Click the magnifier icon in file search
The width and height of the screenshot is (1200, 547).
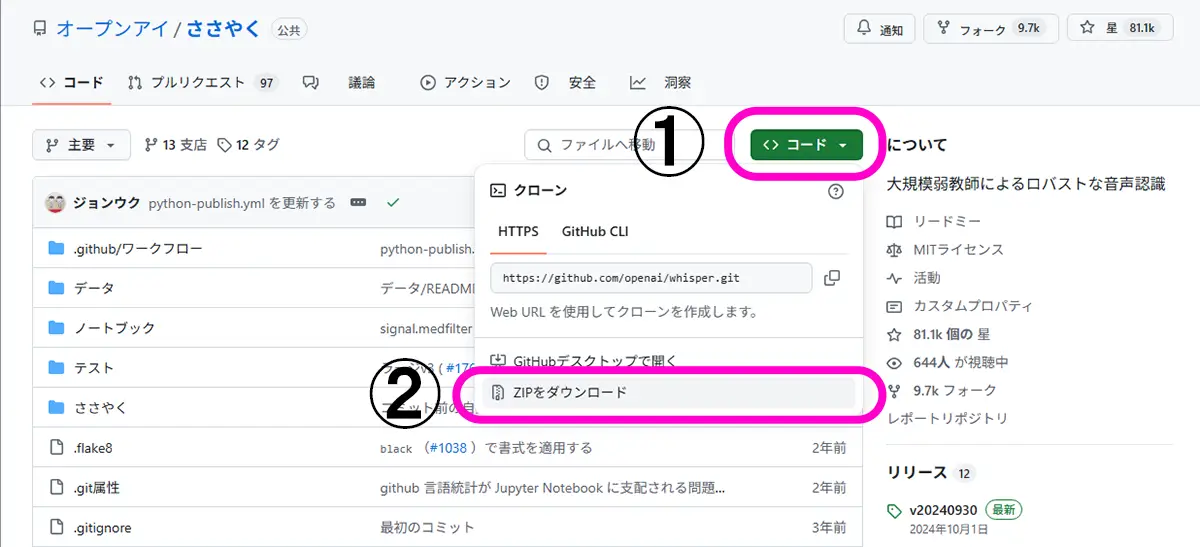tap(545, 145)
